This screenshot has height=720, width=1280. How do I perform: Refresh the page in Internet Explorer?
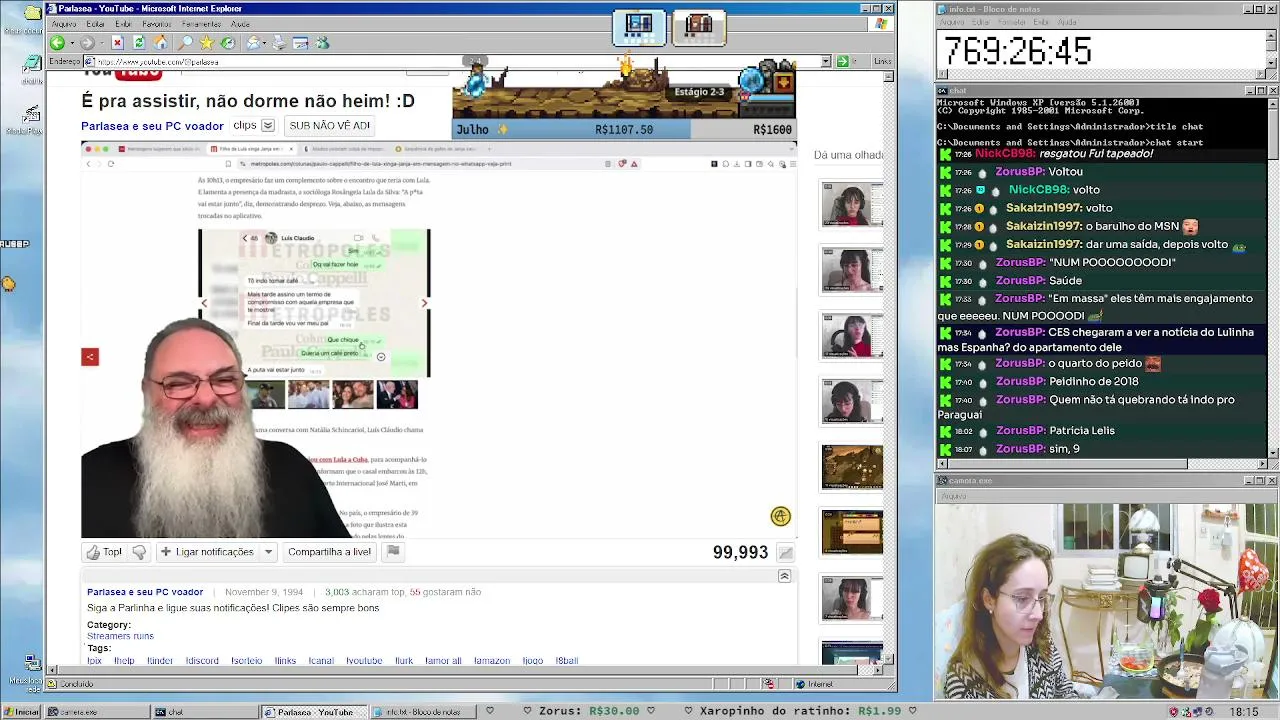pyautogui.click(x=139, y=43)
